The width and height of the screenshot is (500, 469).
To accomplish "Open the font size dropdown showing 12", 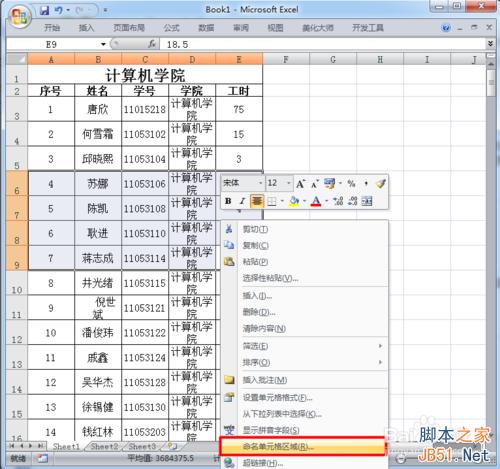I will pyautogui.click(x=288, y=183).
